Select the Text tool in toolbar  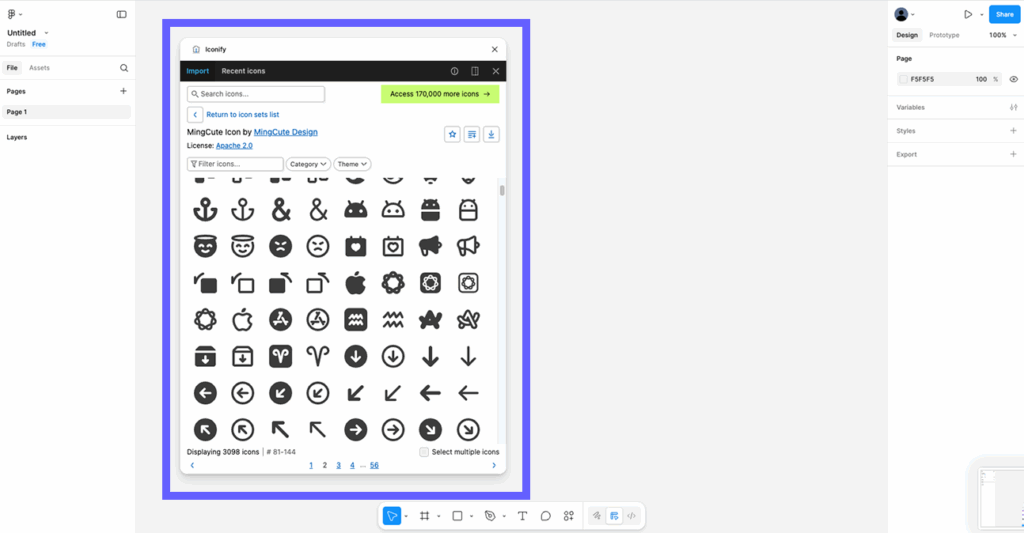click(x=522, y=516)
